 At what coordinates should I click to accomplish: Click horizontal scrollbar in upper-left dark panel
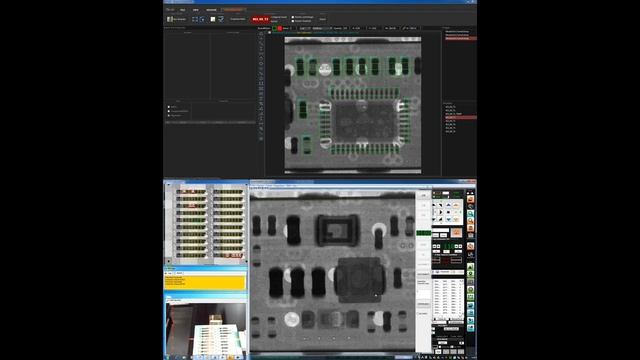[210, 122]
